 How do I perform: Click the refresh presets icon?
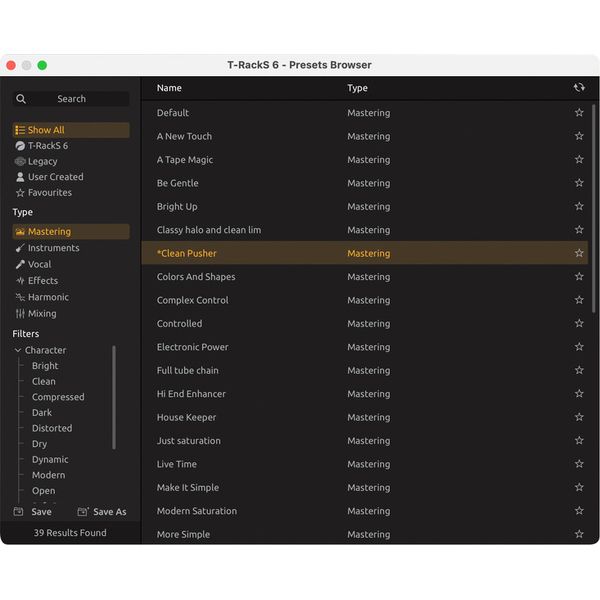[x=579, y=88]
